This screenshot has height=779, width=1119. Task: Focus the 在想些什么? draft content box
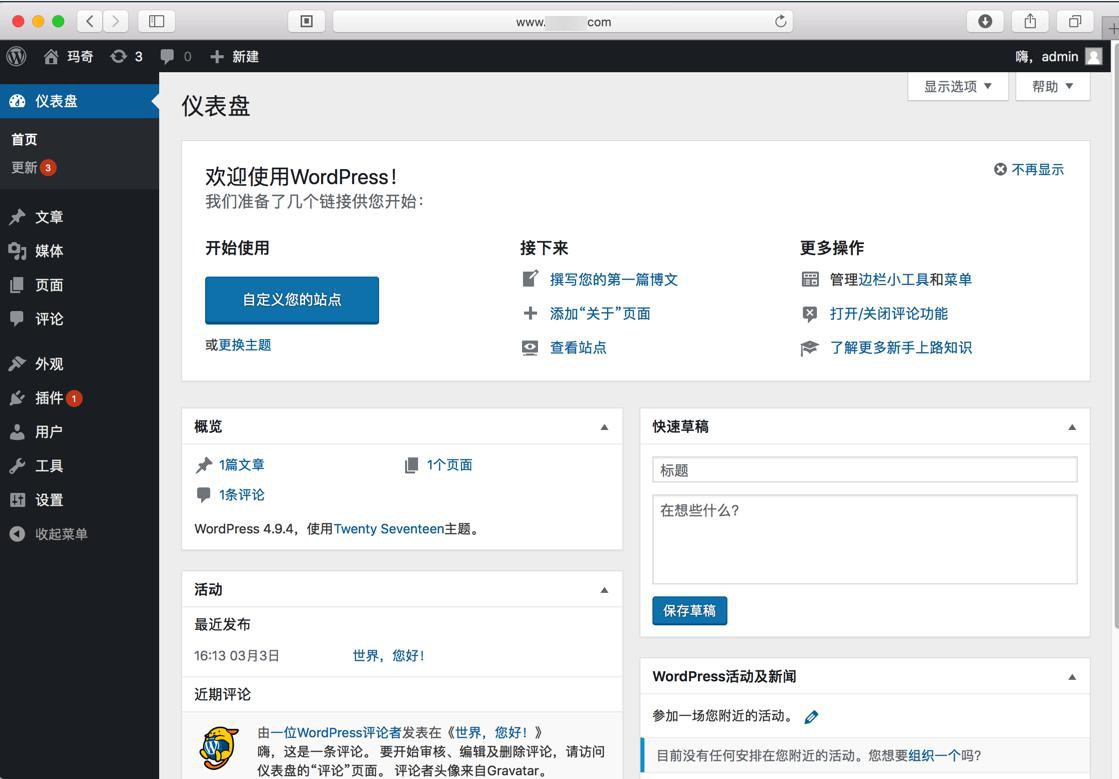pyautogui.click(x=864, y=539)
